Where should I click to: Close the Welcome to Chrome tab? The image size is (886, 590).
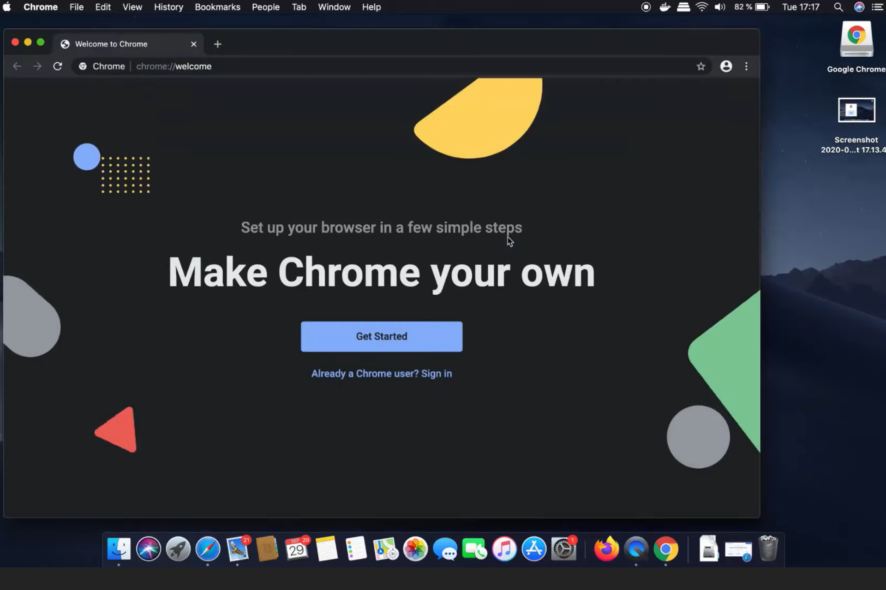tap(193, 44)
